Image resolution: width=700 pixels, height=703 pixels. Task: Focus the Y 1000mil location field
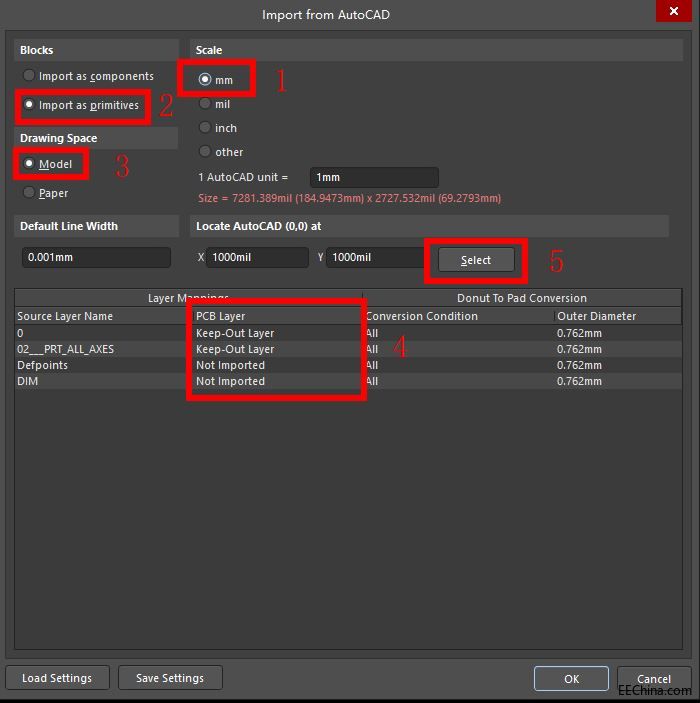pyautogui.click(x=376, y=257)
